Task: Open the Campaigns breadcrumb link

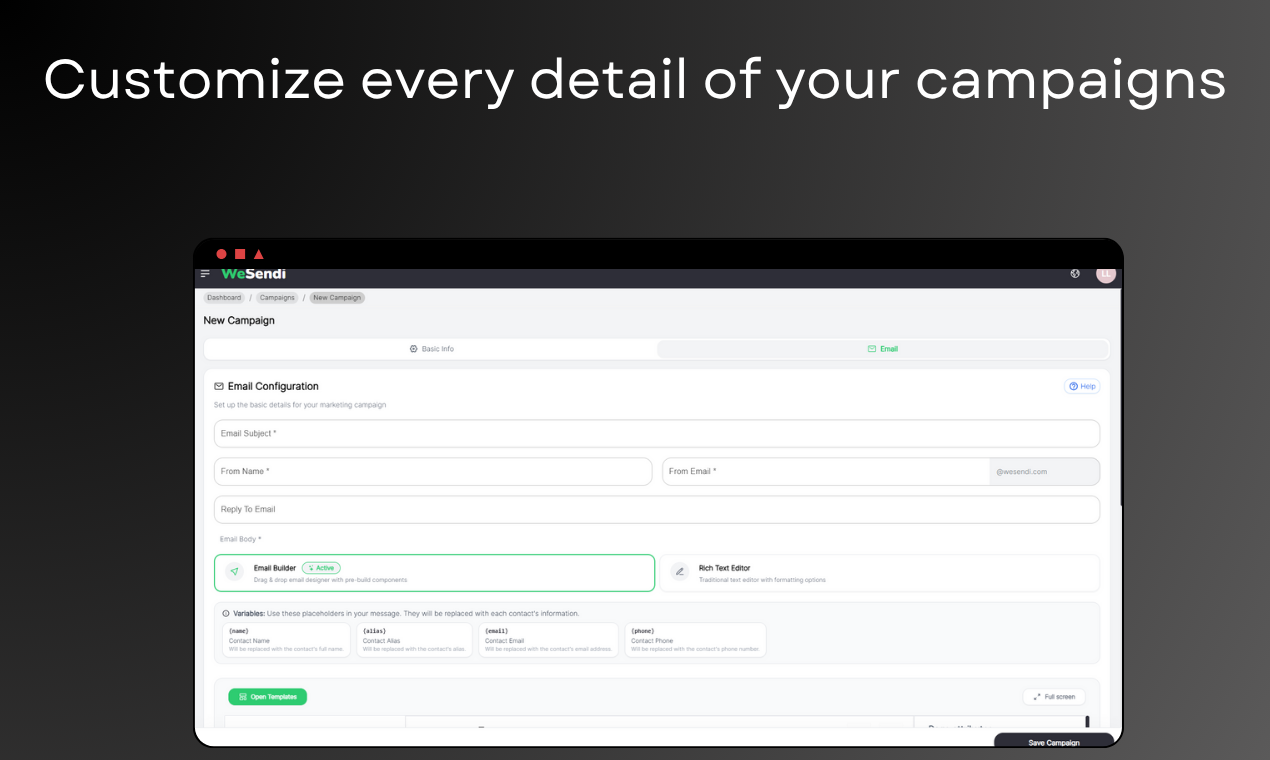Action: point(277,297)
